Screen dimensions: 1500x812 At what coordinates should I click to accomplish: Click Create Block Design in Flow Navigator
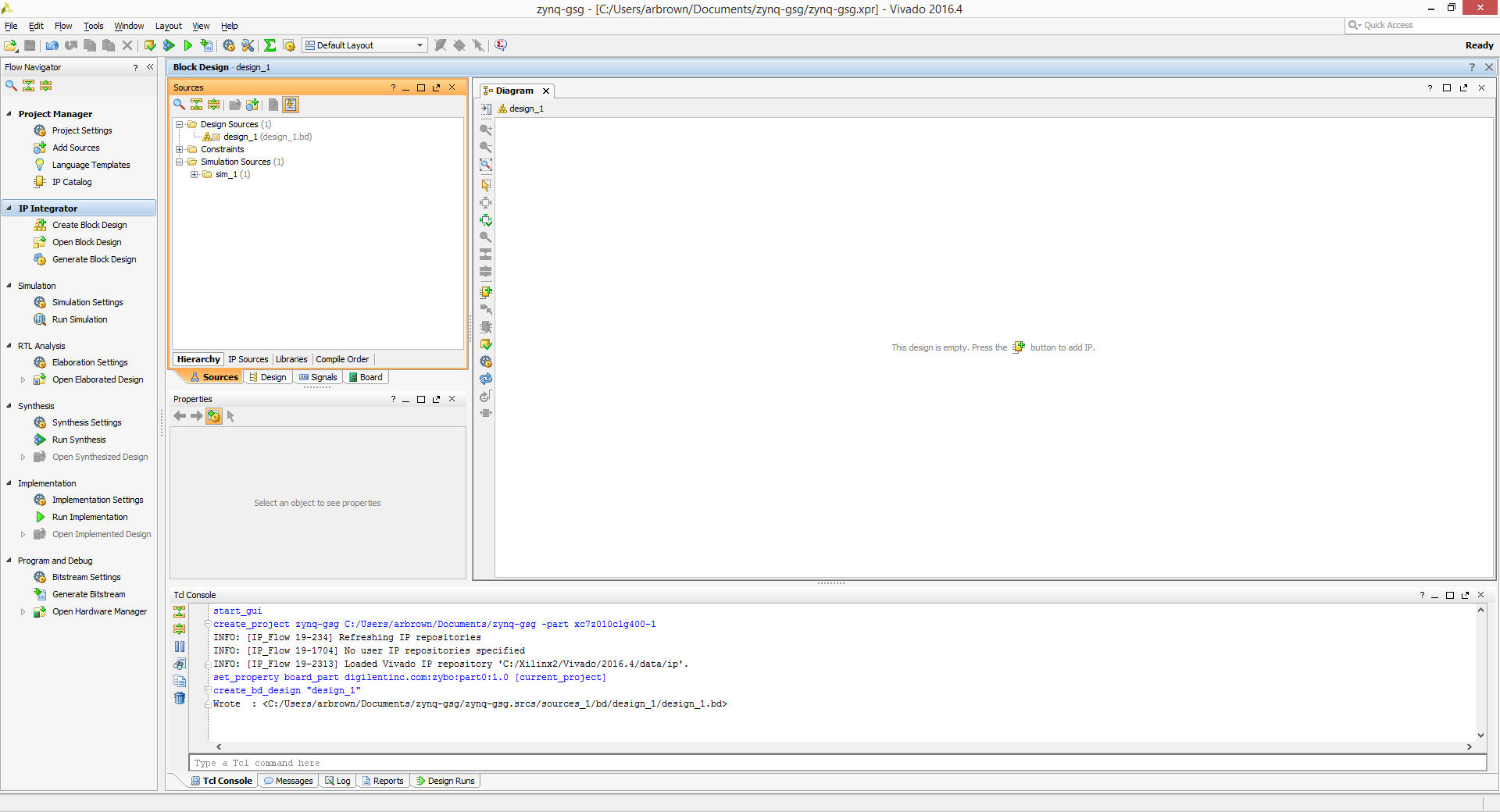[x=89, y=225]
